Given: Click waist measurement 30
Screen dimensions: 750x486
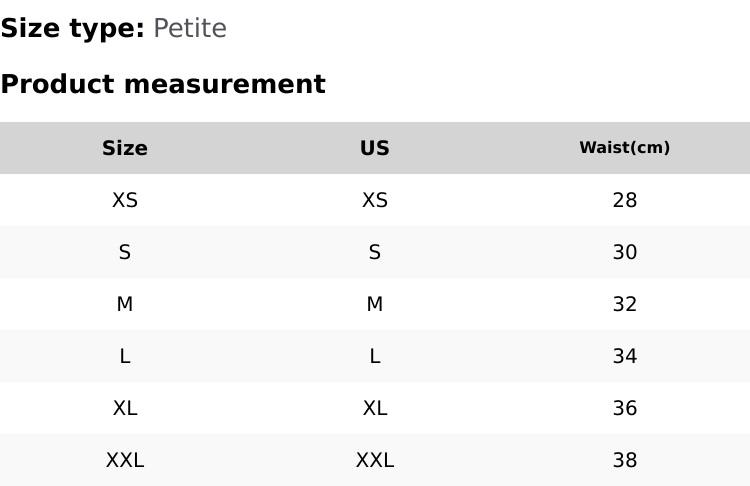Looking at the screenshot, I should (625, 252).
